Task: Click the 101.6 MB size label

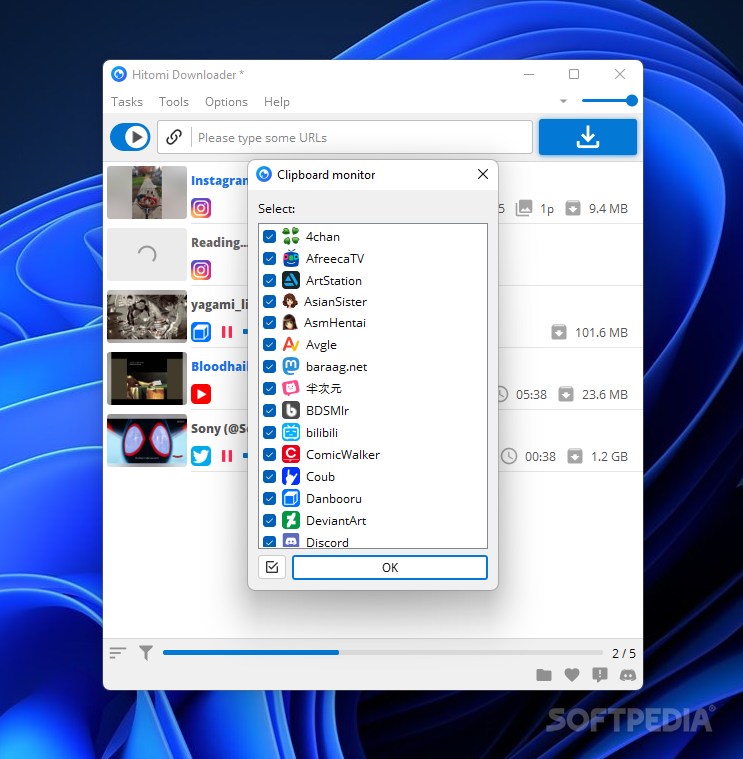Action: (x=601, y=333)
